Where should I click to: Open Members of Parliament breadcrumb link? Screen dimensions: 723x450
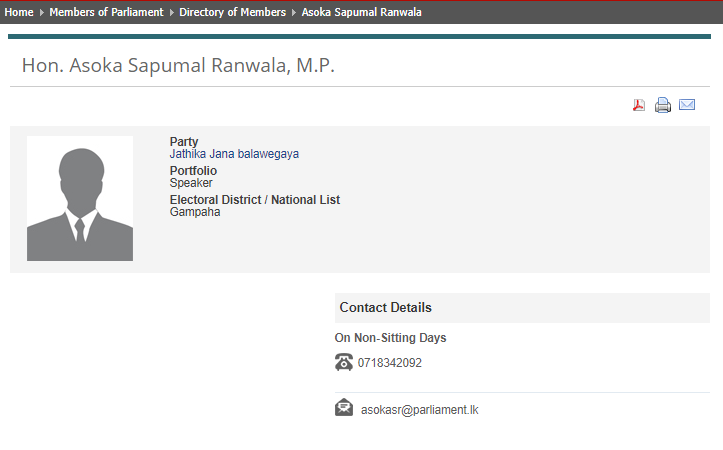pyautogui.click(x=106, y=13)
